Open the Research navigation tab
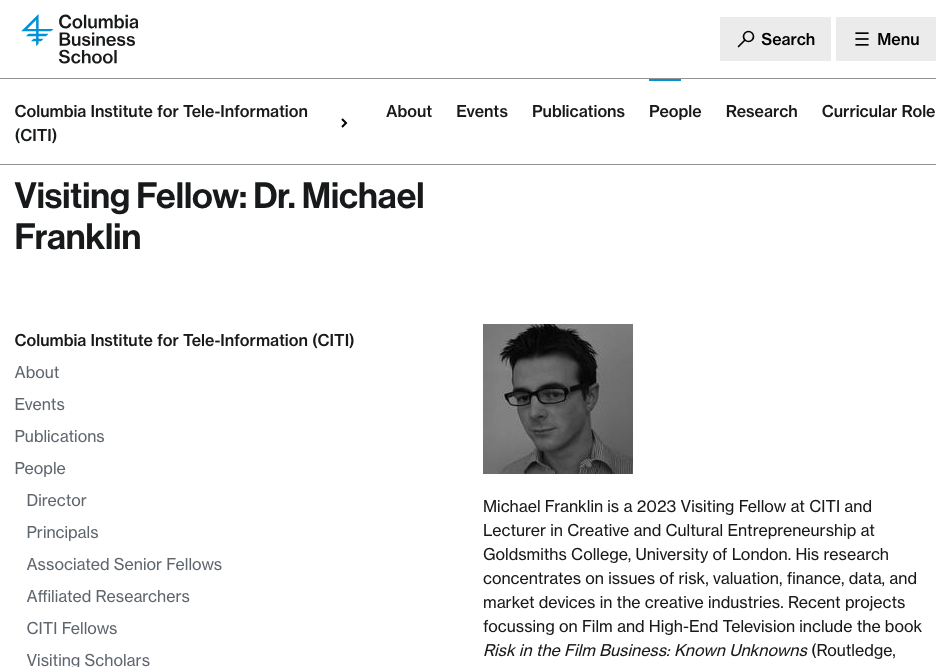The height and width of the screenshot is (667, 936). (761, 111)
